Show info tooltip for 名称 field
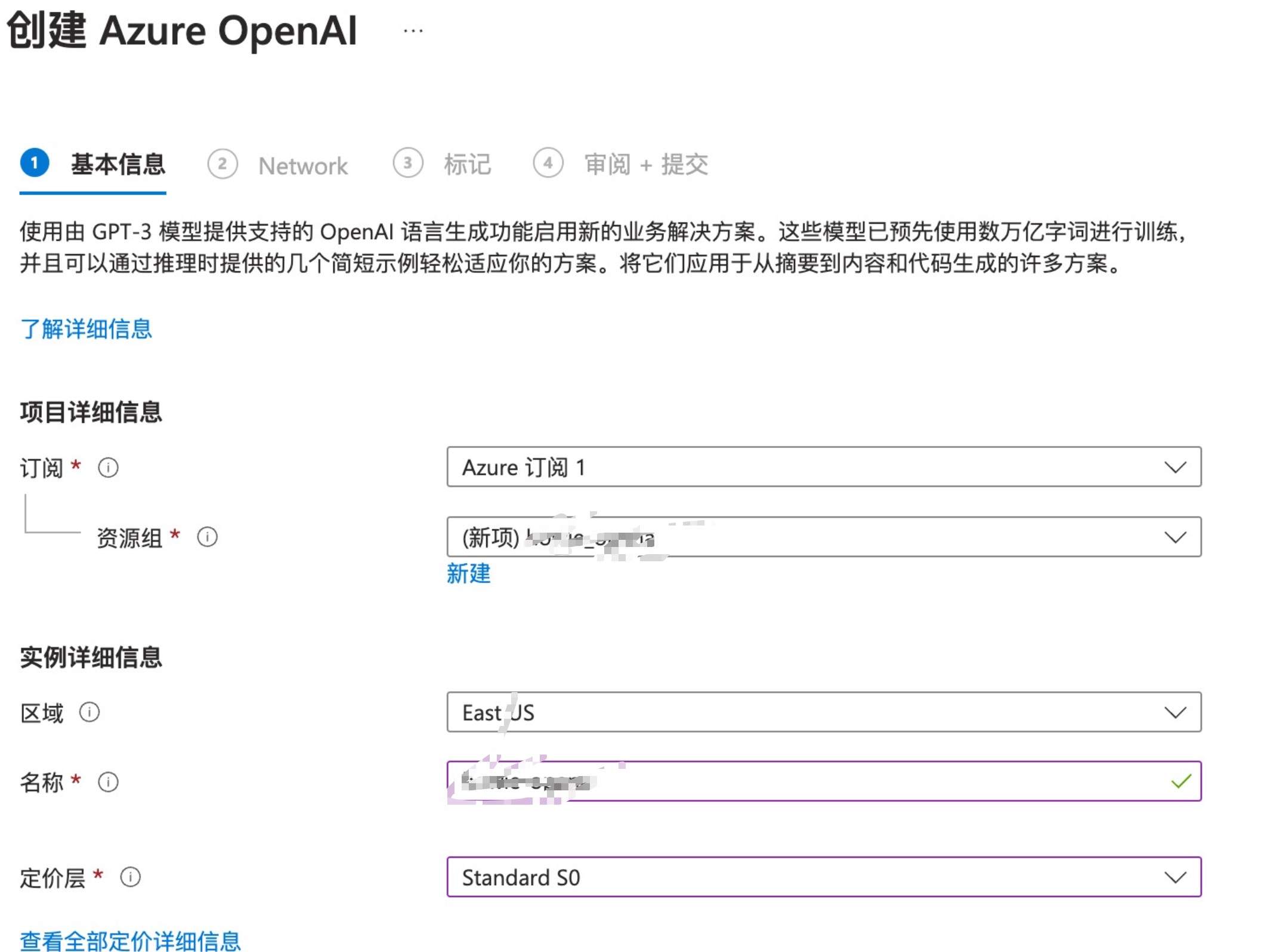Viewport: 1286px width, 952px height. tap(108, 781)
